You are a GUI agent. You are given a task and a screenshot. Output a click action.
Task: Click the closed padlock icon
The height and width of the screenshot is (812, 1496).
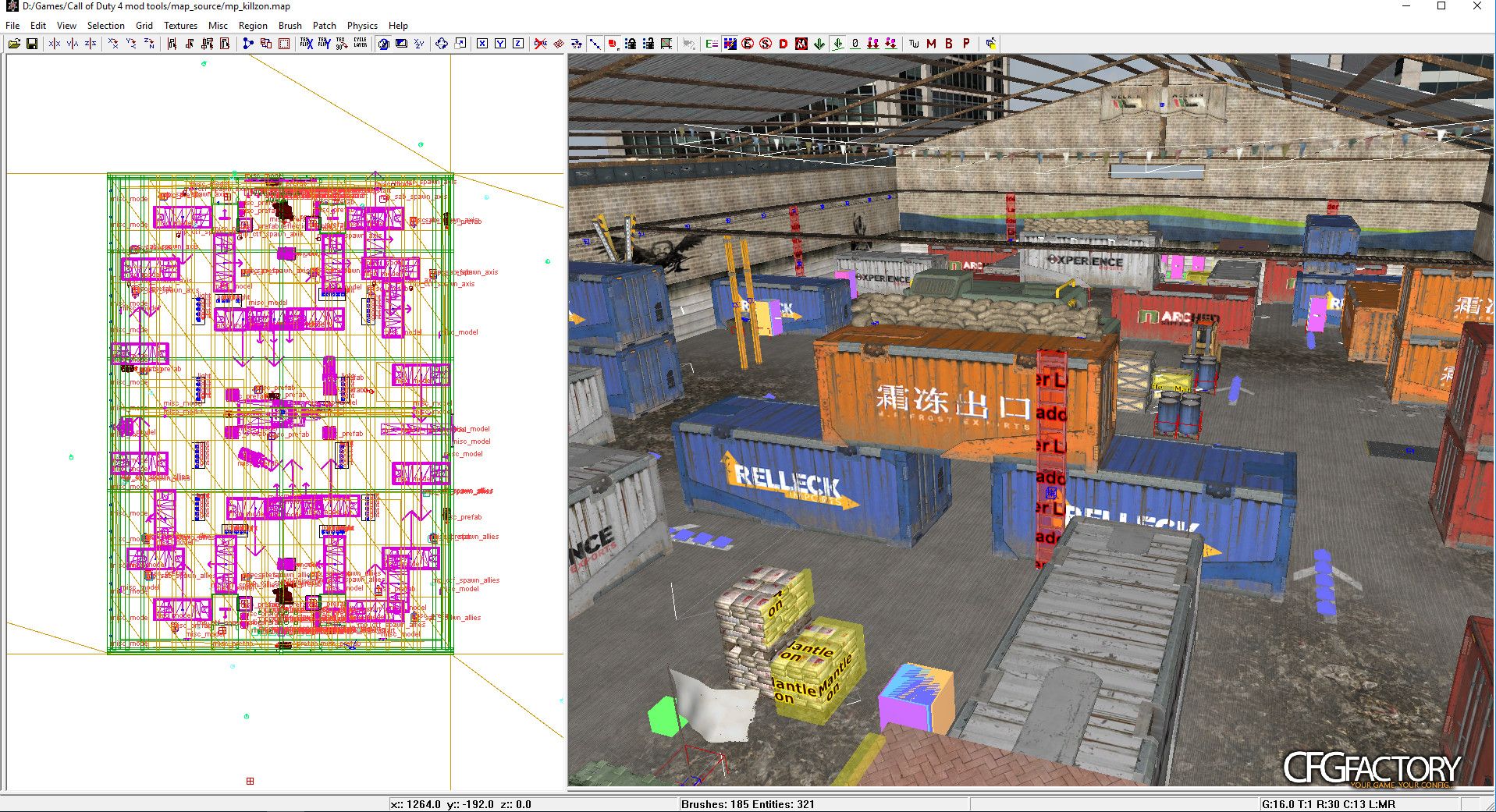pos(631,44)
